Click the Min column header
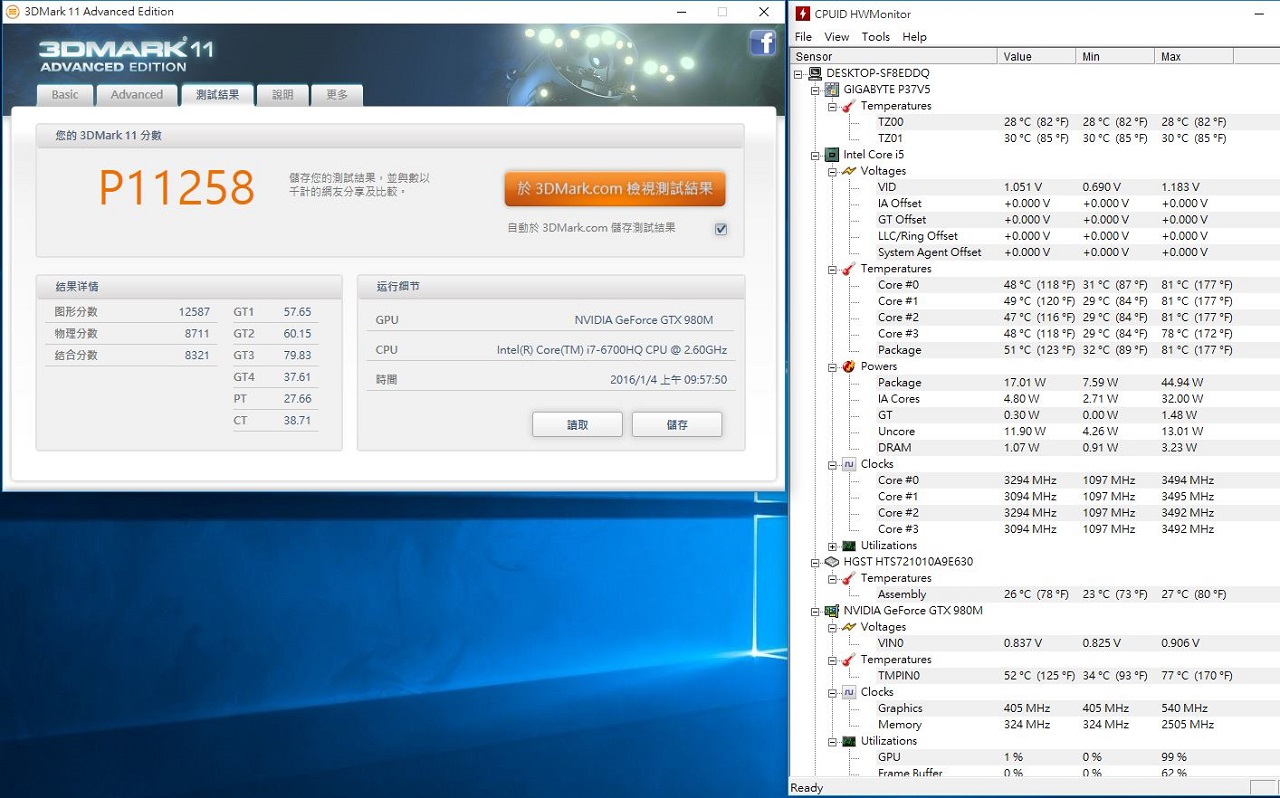This screenshot has height=798, width=1280. pyautogui.click(x=1115, y=57)
